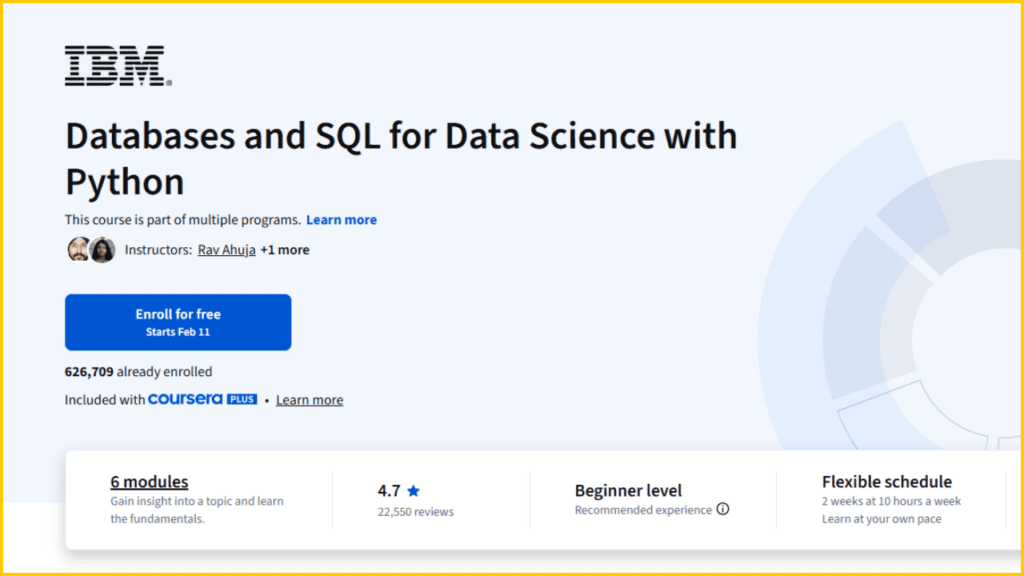Click Enroll for free
This screenshot has width=1024, height=576.
click(x=177, y=322)
